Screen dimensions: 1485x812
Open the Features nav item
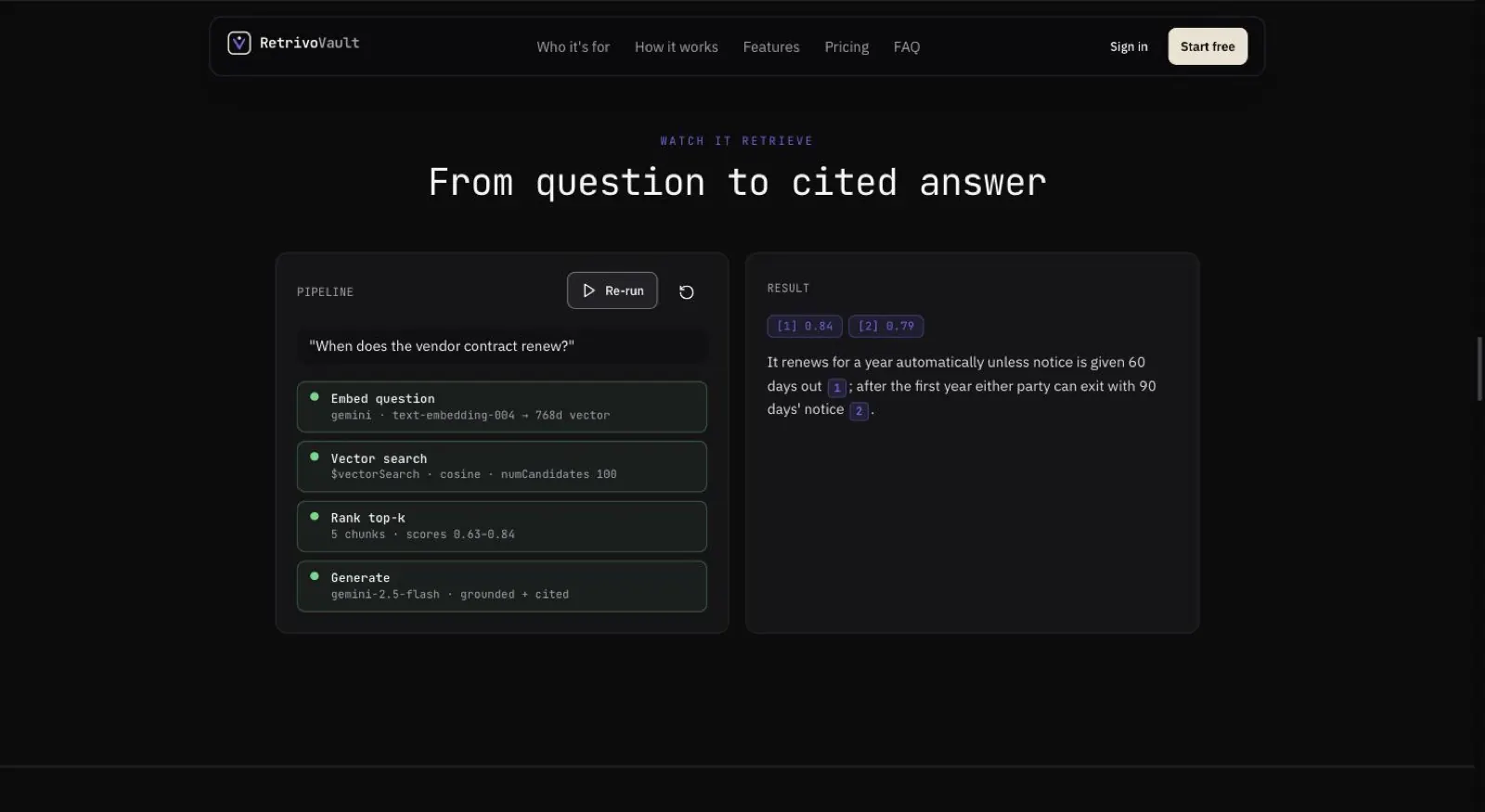(x=771, y=46)
